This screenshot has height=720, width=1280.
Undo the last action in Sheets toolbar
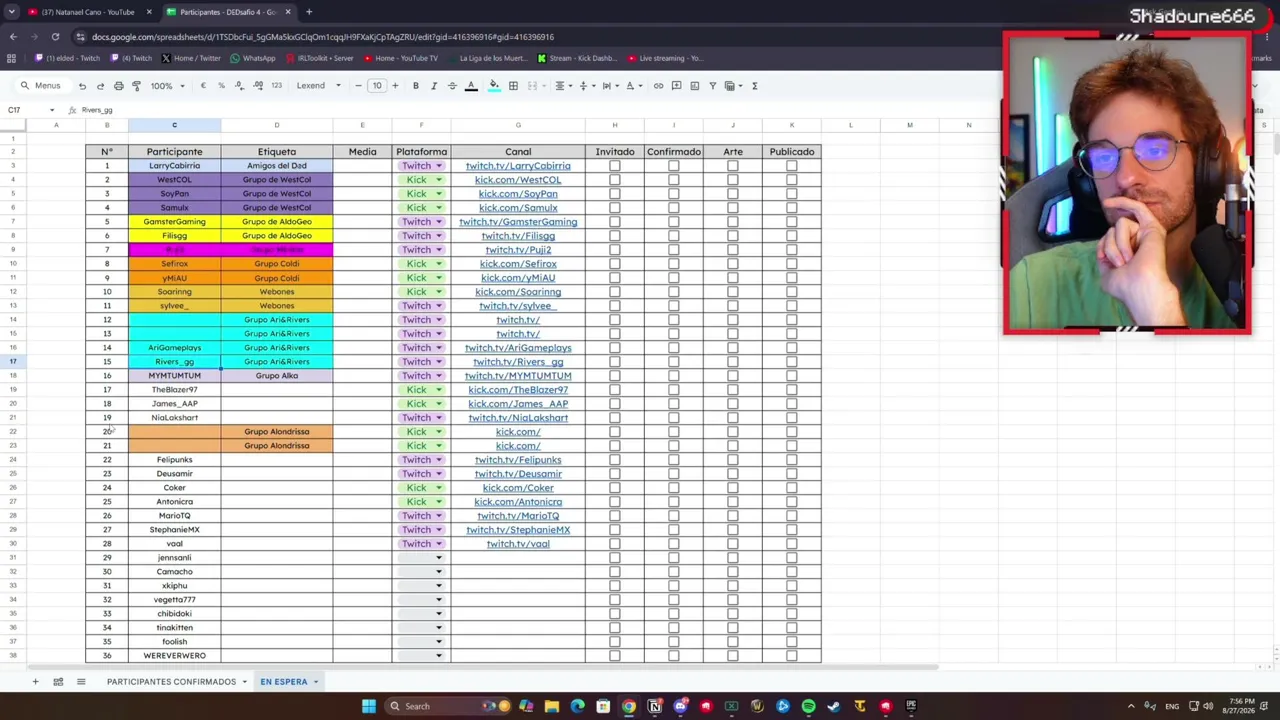pyautogui.click(x=82, y=86)
